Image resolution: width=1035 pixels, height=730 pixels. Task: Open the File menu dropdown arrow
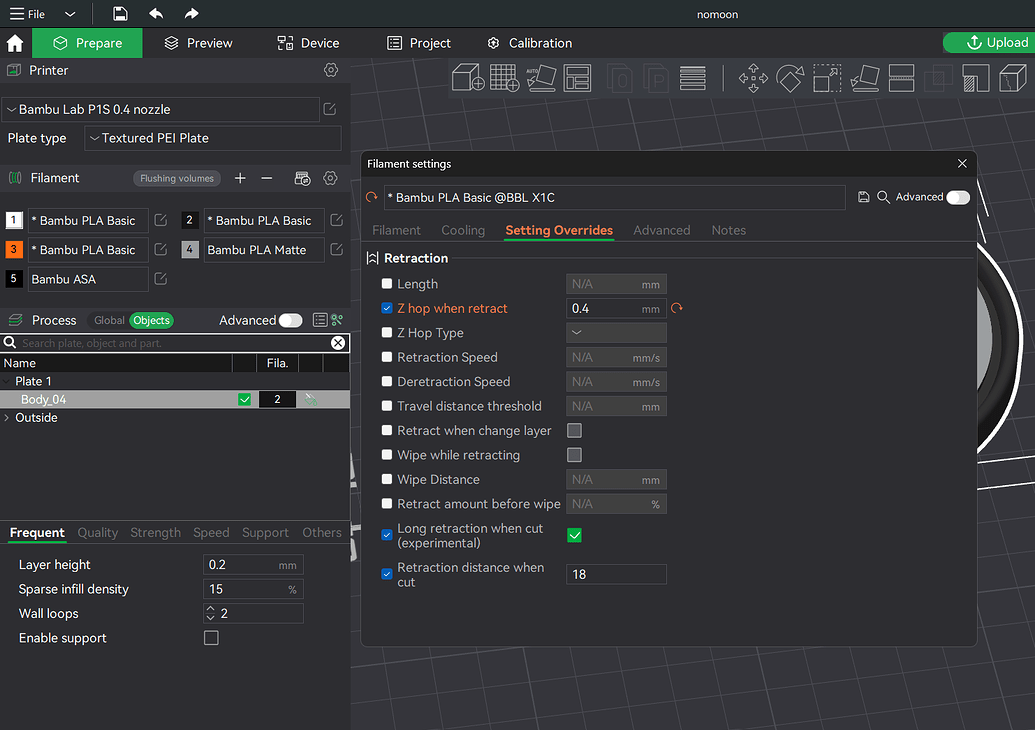[70, 14]
